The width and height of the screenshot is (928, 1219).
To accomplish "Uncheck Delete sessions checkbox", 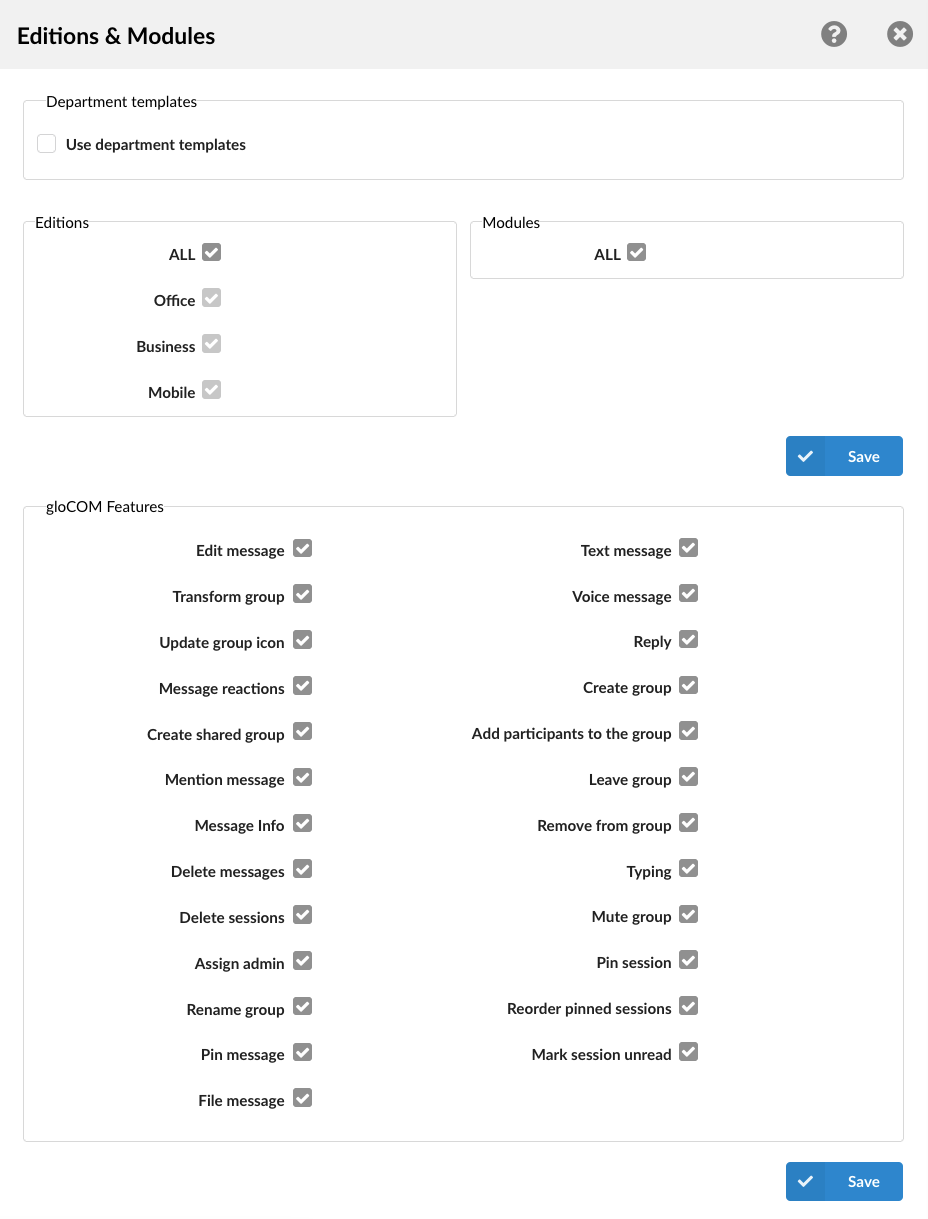I will point(302,915).
